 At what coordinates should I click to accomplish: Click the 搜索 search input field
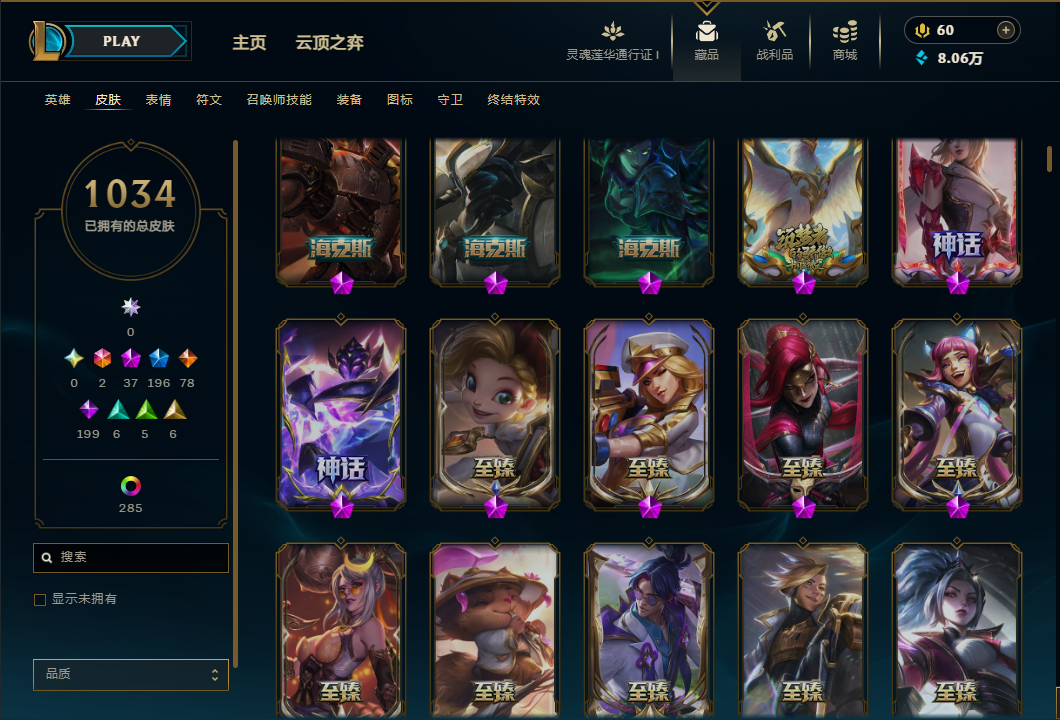tap(130, 558)
